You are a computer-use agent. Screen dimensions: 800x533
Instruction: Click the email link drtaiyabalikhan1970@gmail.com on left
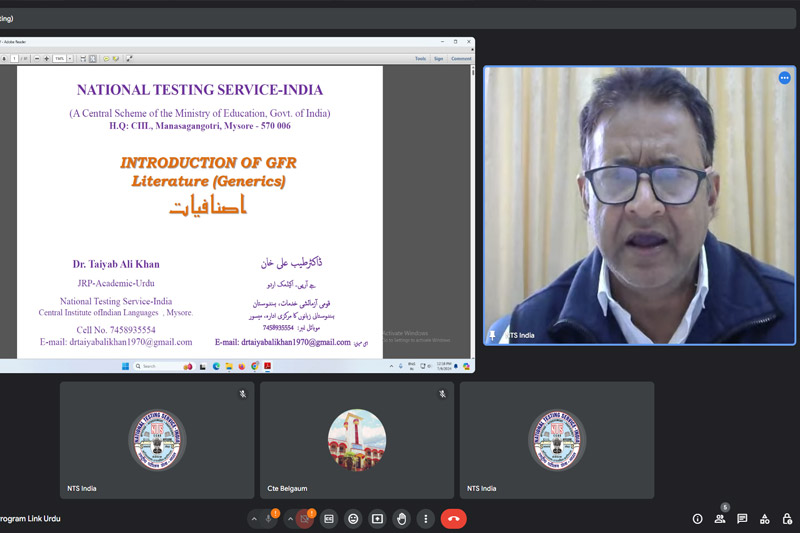coord(131,342)
